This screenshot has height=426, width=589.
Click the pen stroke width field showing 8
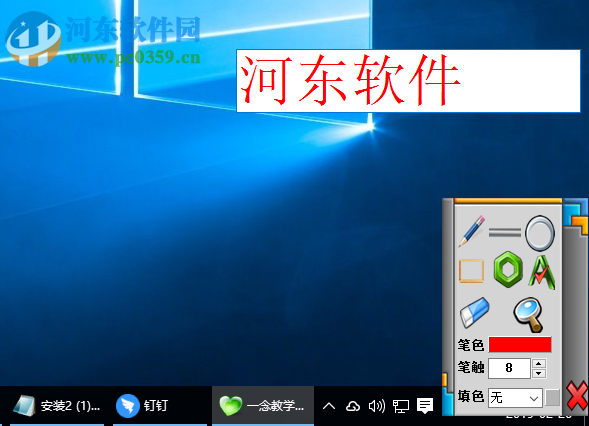tap(509, 368)
